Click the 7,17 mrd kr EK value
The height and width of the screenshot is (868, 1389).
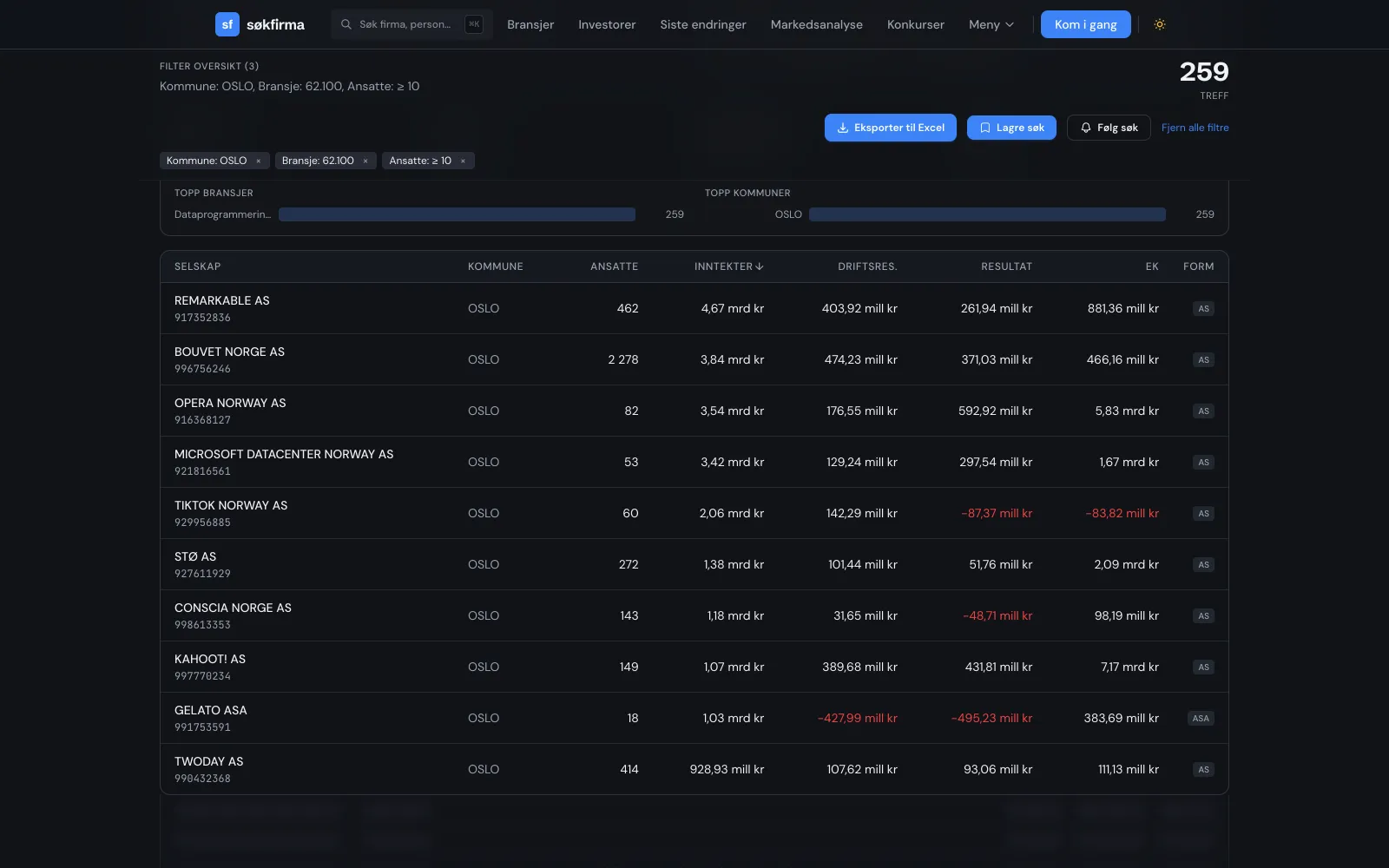pos(1129,667)
